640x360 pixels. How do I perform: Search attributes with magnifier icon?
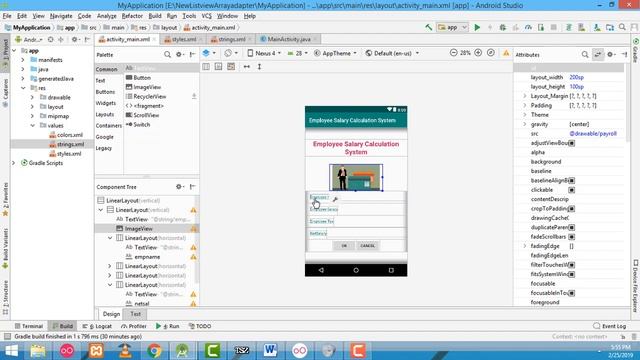585,54
